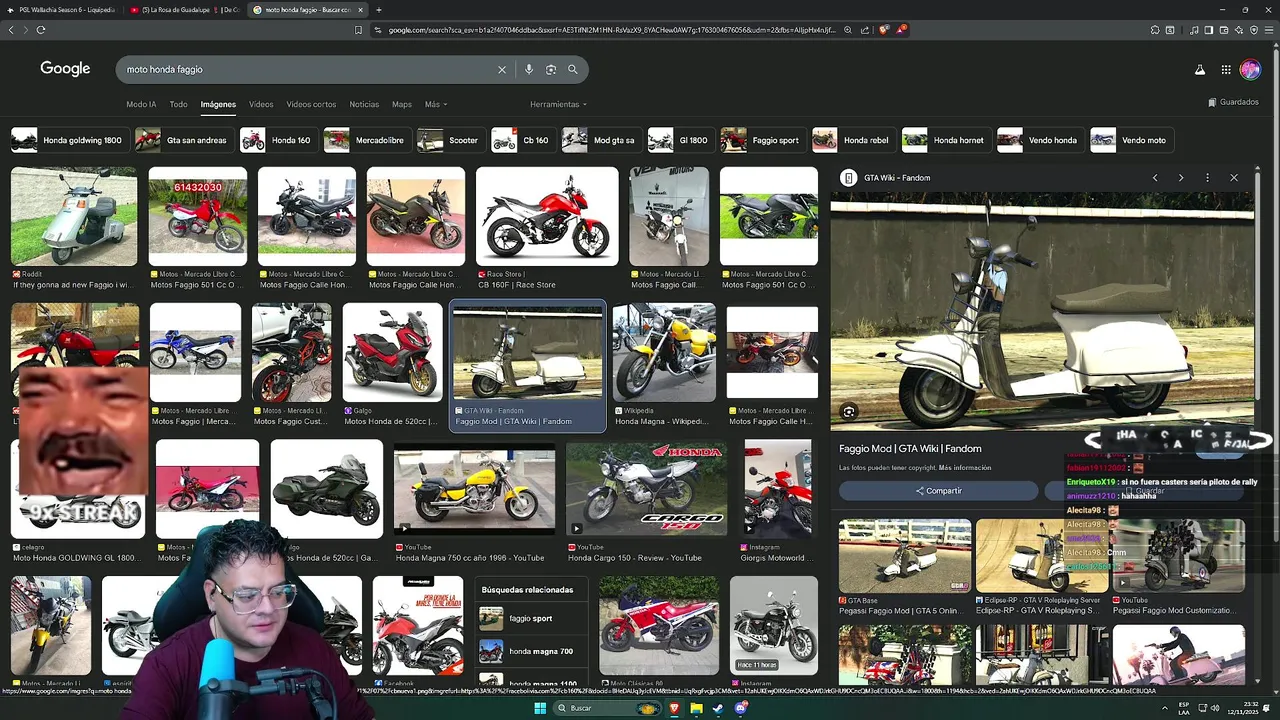
Task: Open the Brave VPN shield icon
Action: (x=1254, y=30)
